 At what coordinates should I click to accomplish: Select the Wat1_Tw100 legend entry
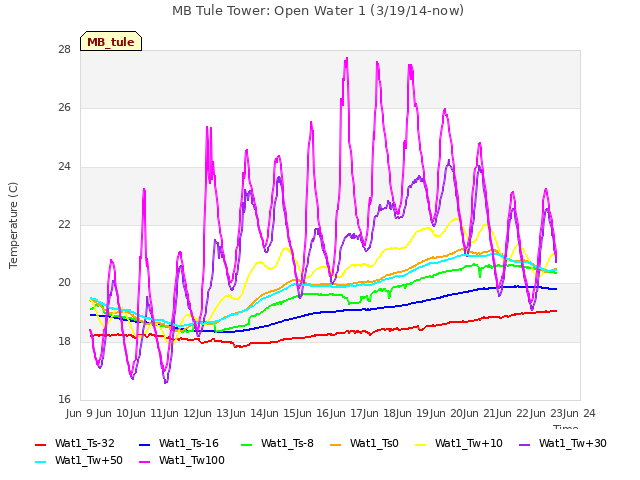(x=182, y=461)
